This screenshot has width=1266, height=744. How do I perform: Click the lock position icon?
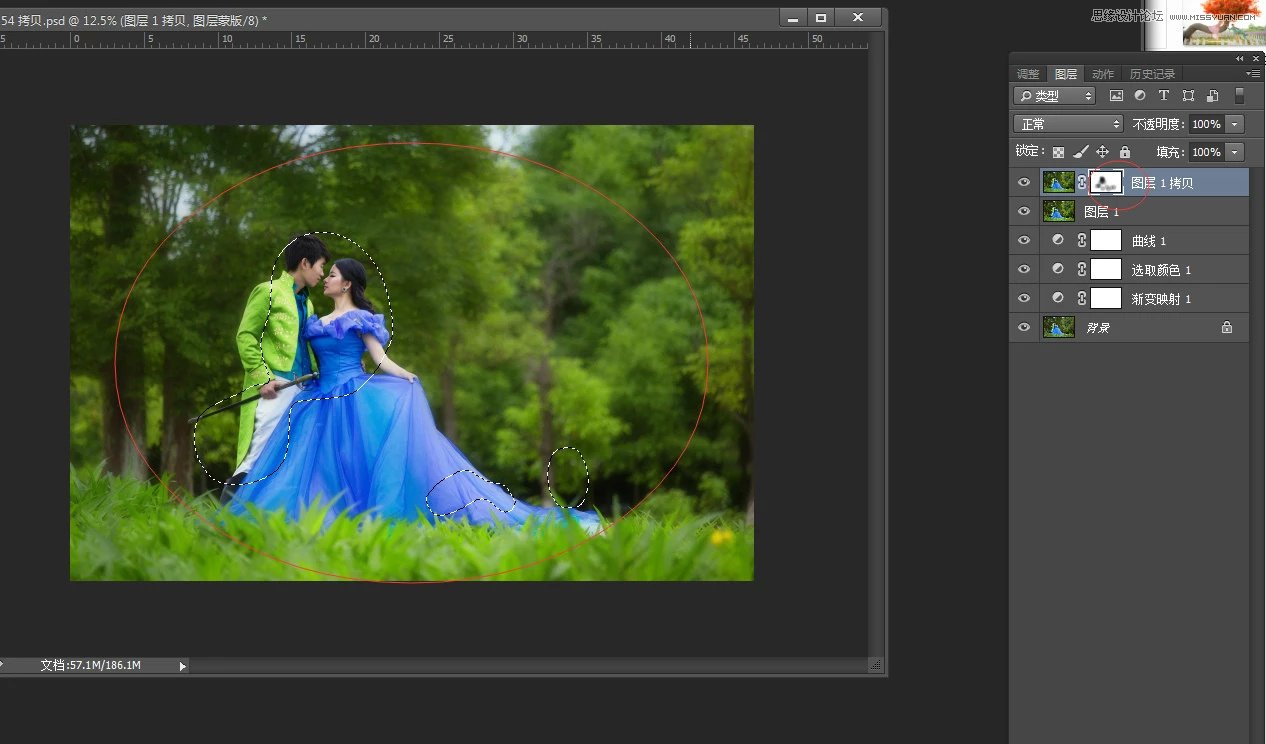(x=1102, y=152)
